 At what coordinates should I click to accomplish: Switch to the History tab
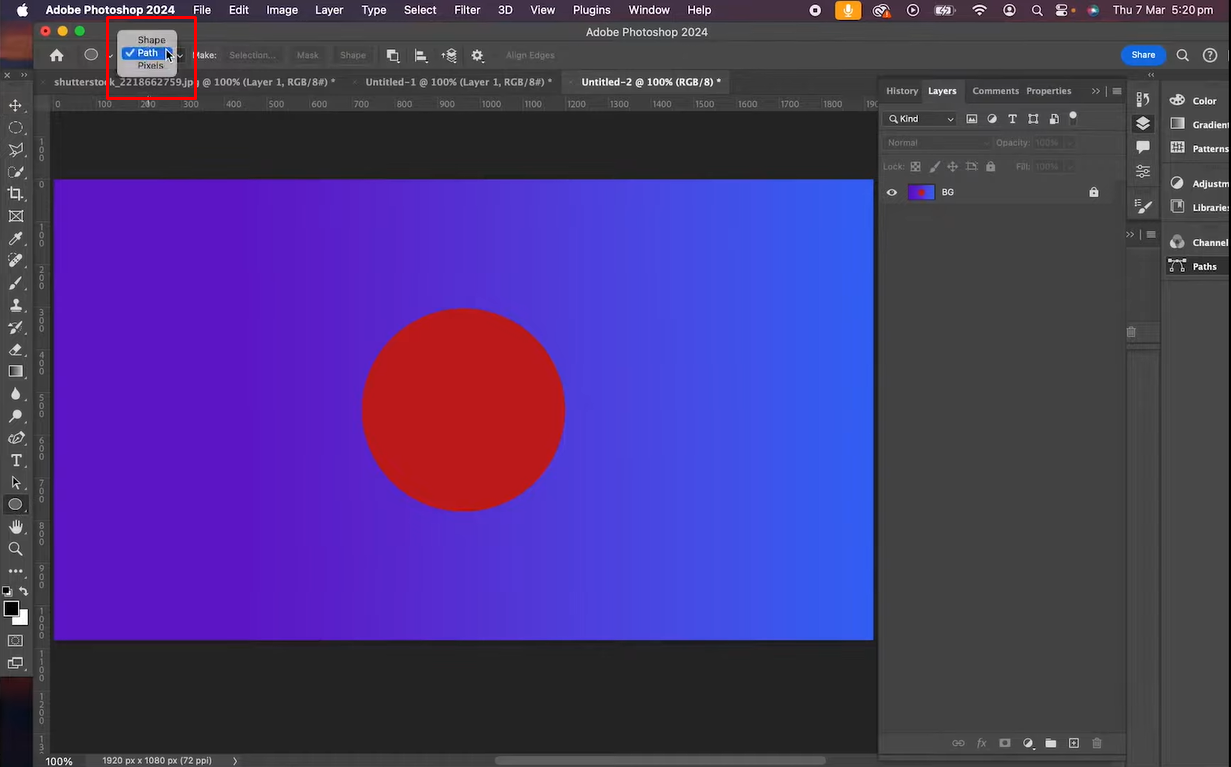900,91
